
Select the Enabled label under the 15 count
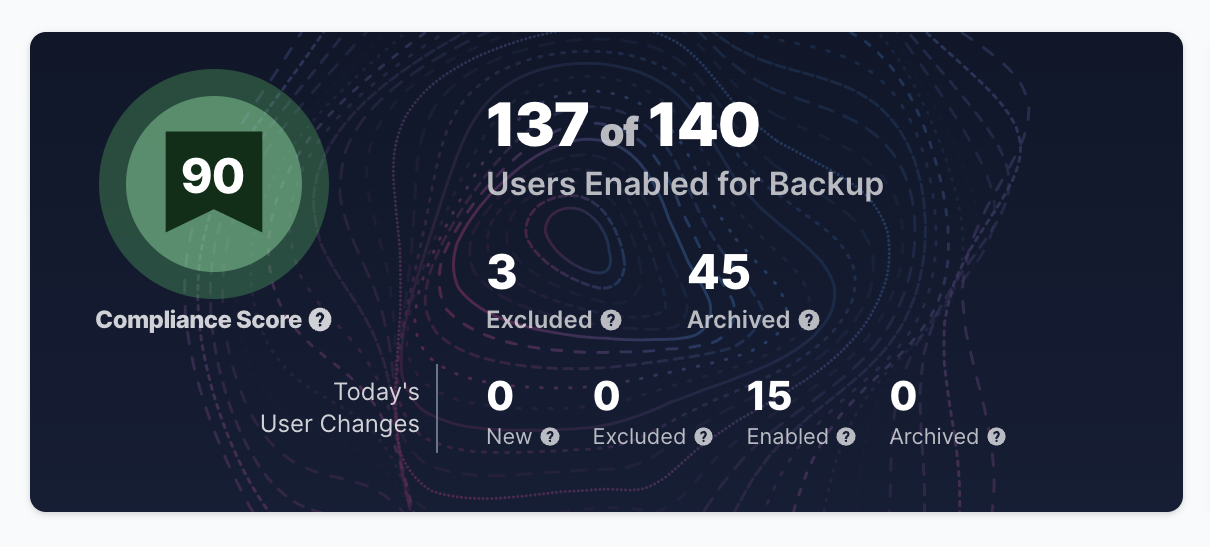788,437
